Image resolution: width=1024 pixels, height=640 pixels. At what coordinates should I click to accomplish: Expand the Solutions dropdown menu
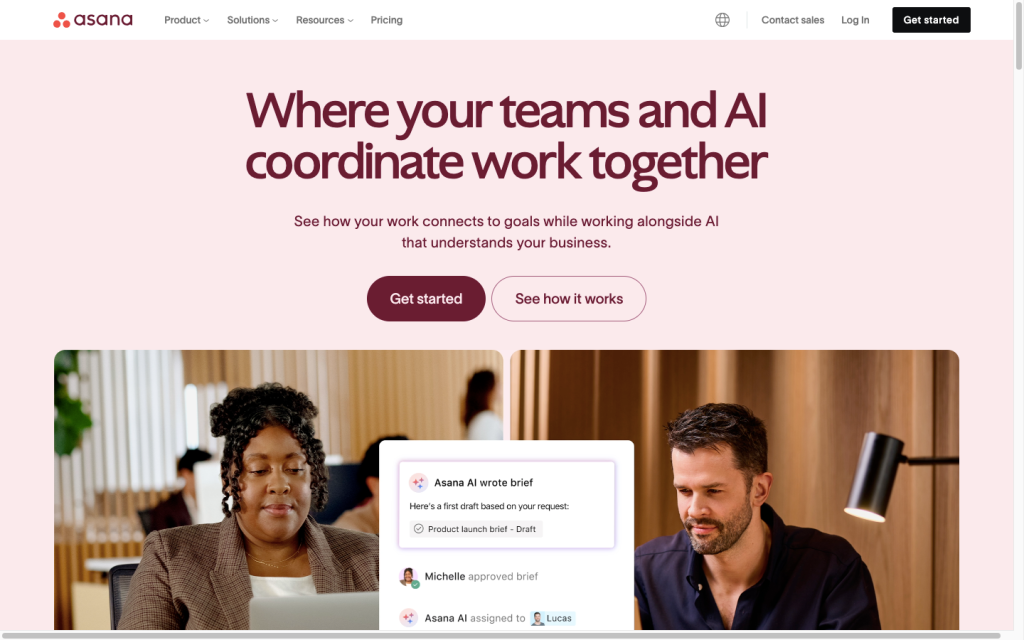pyautogui.click(x=252, y=20)
